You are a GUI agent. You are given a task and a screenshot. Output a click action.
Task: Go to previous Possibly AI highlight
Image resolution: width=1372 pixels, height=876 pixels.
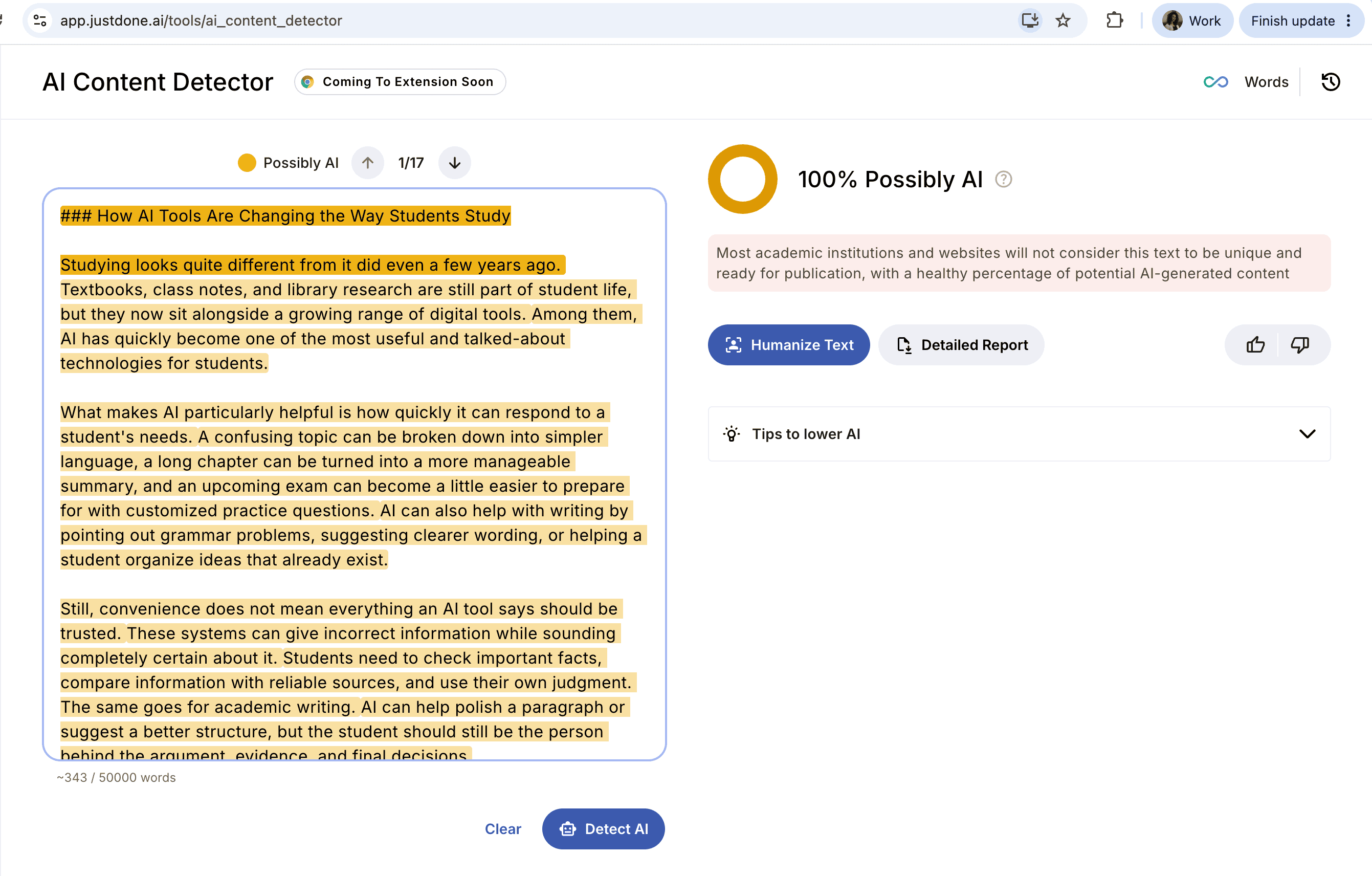[367, 163]
